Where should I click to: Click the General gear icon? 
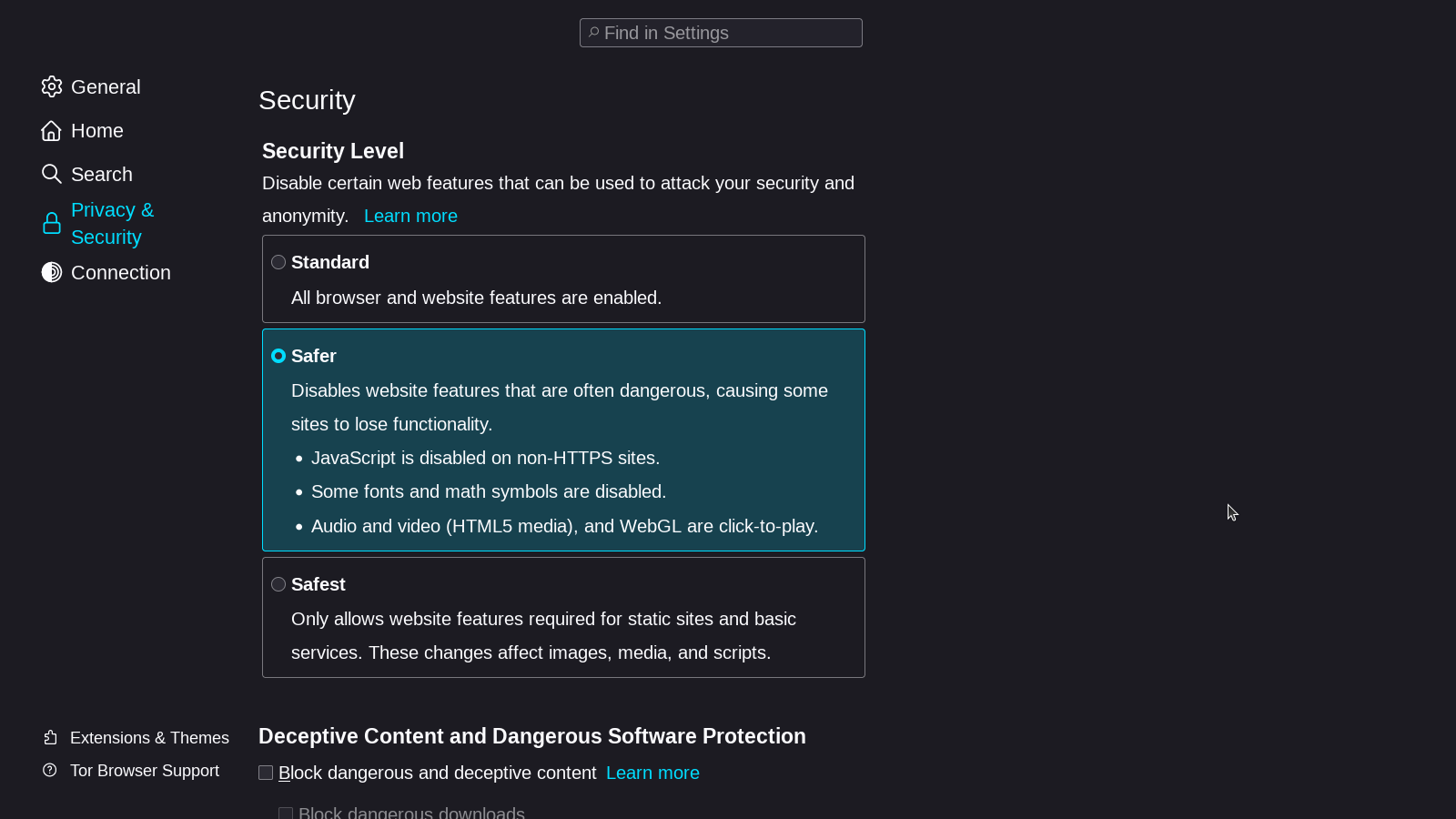52,86
